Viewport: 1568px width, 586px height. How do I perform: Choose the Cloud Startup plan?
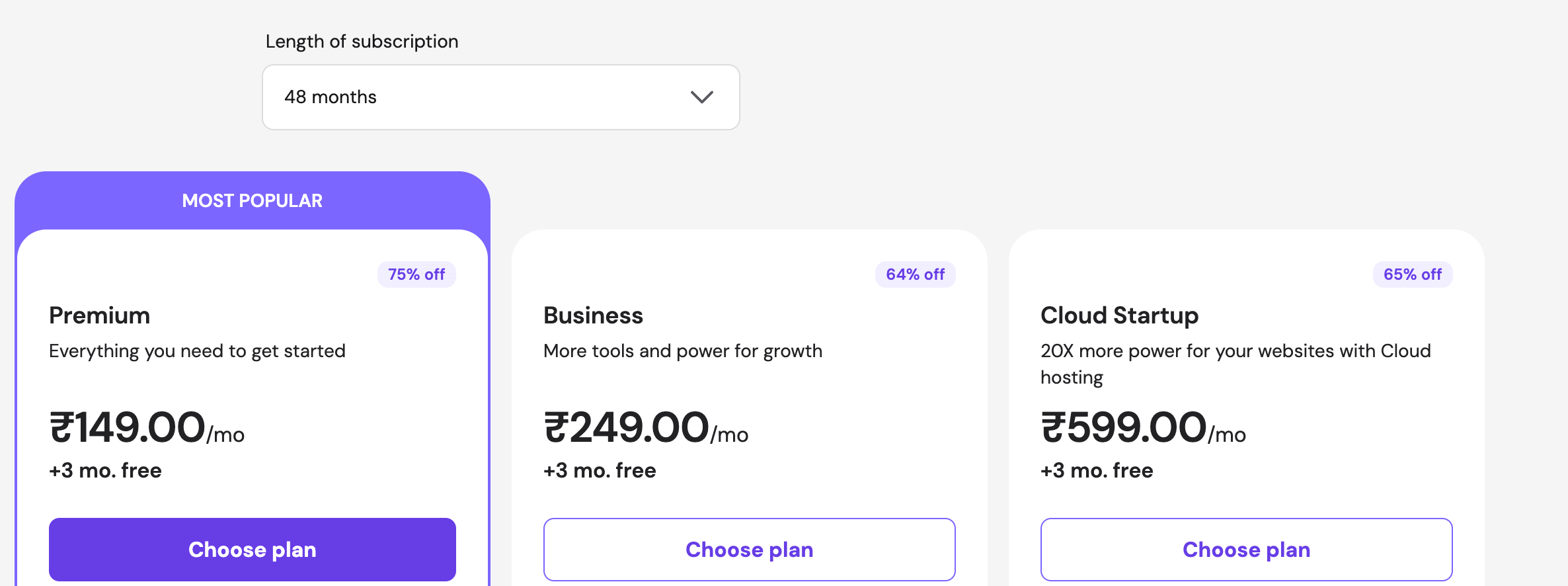(x=1246, y=549)
